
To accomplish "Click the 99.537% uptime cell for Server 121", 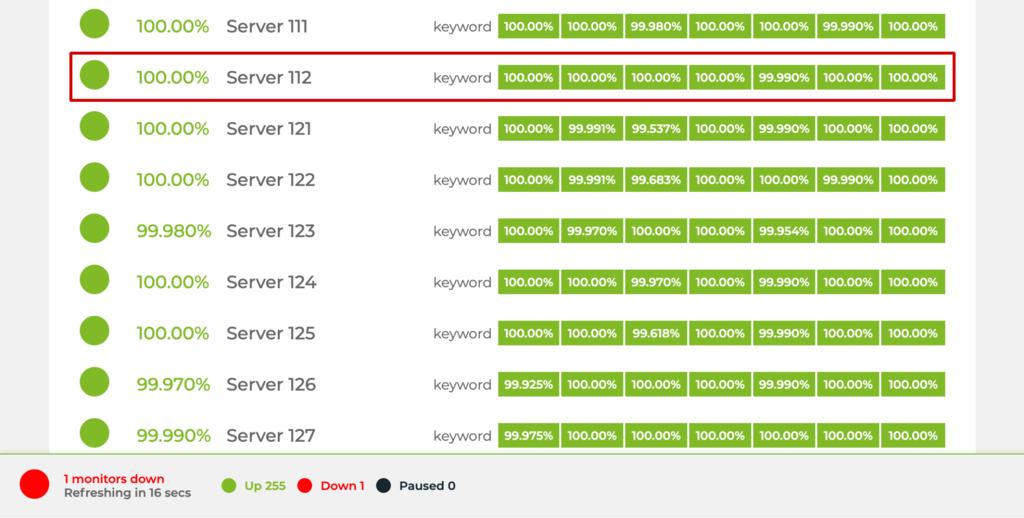I will click(656, 129).
